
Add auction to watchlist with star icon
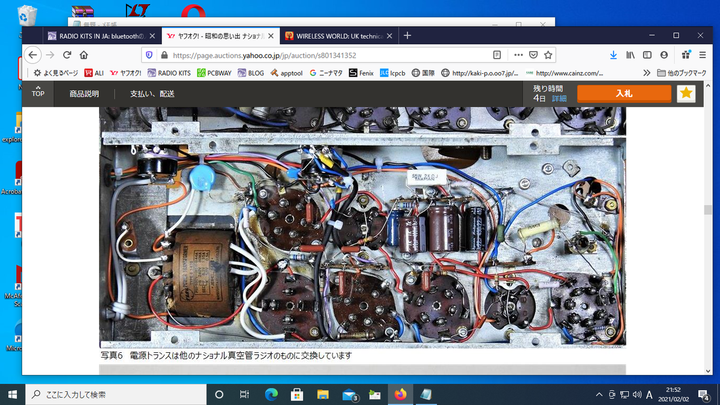[x=686, y=93]
